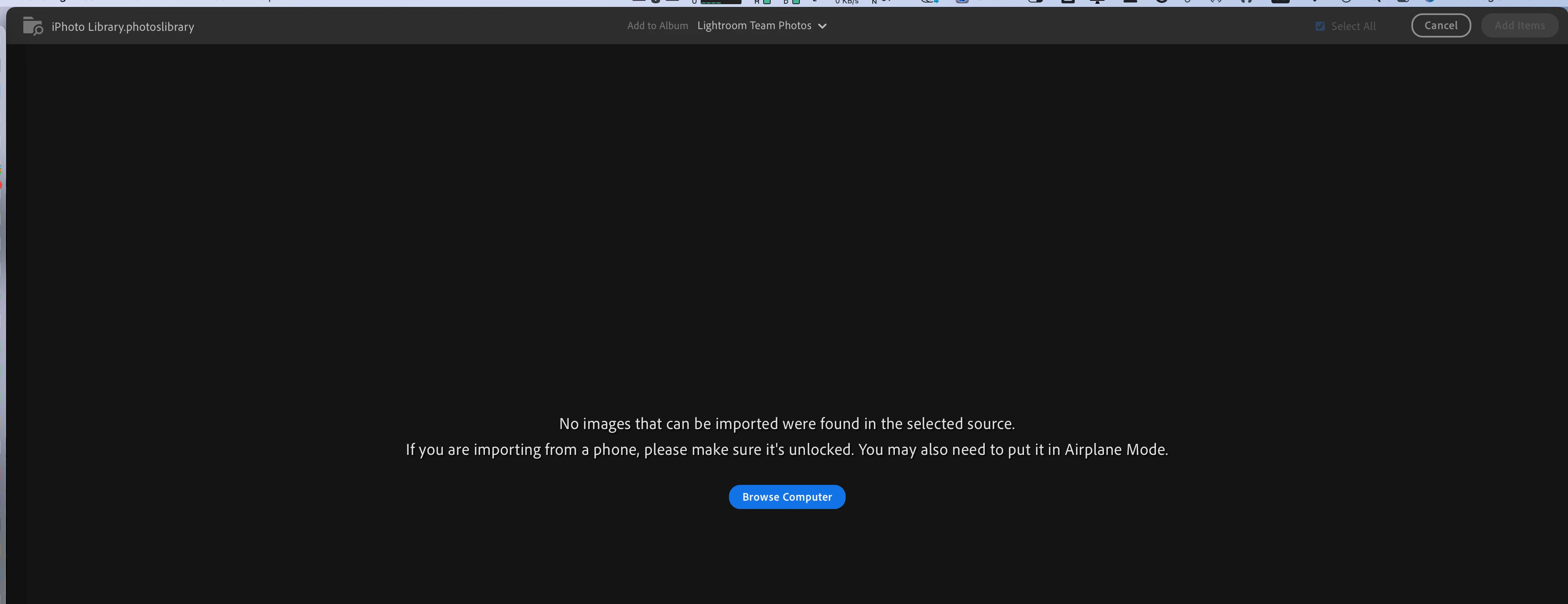Click the Add to Album label
Viewport: 1568px width, 604px height.
657,25
